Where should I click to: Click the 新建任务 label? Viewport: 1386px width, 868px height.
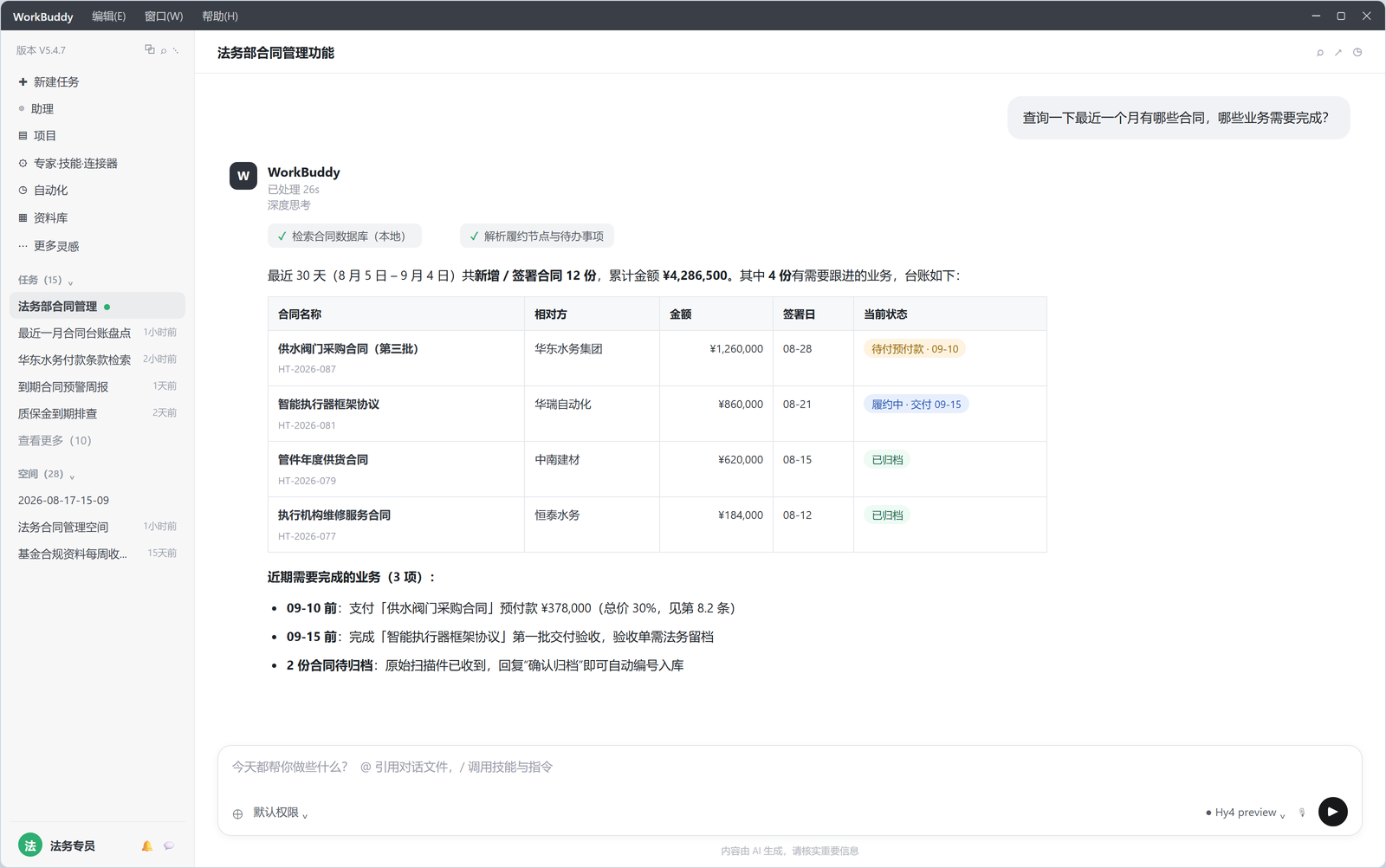[x=56, y=81]
